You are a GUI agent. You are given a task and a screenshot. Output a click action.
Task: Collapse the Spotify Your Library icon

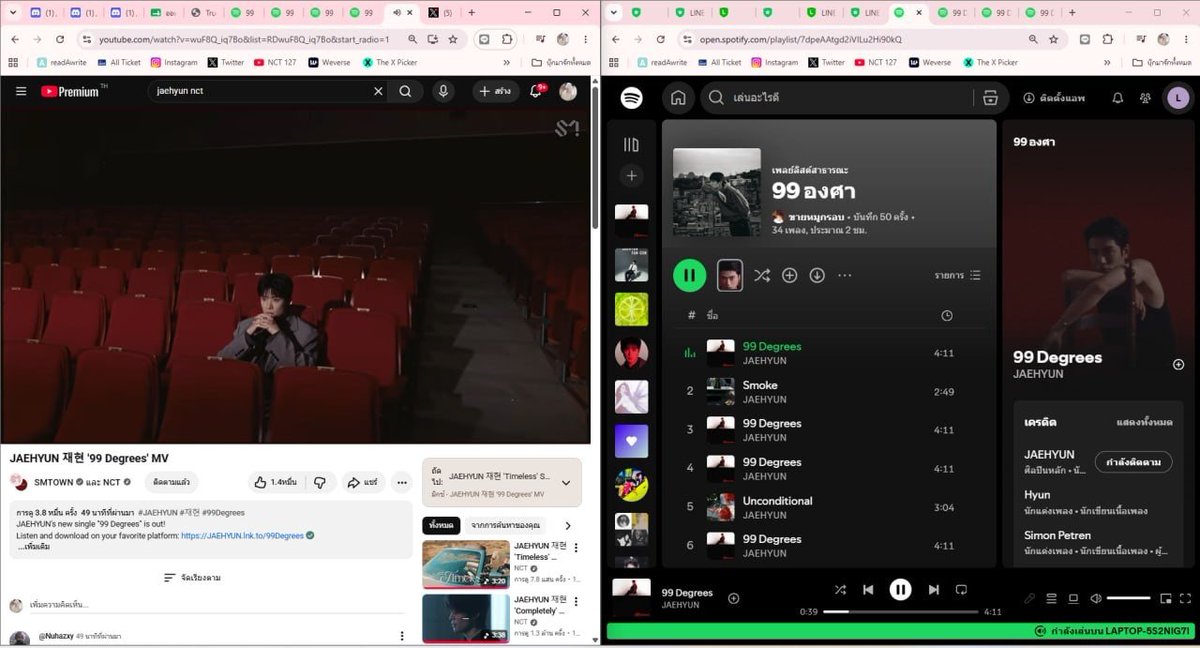tap(631, 145)
